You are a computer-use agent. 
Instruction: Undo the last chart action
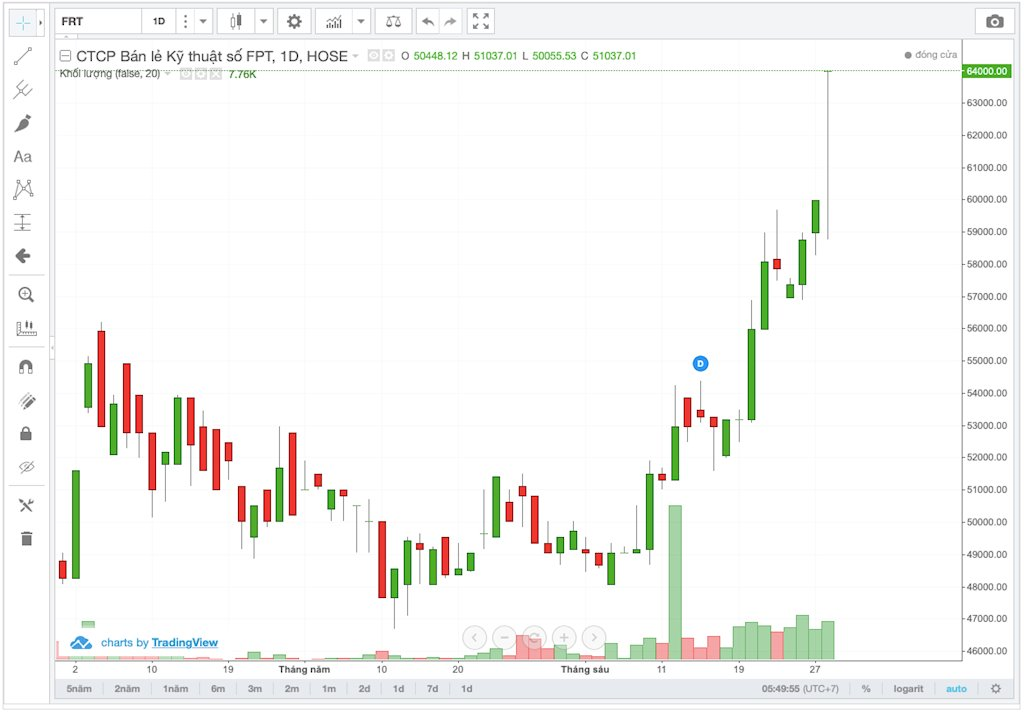(427, 21)
